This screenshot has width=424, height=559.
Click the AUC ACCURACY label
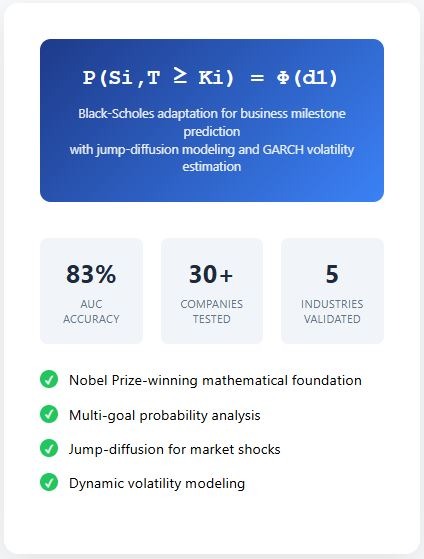click(x=91, y=311)
